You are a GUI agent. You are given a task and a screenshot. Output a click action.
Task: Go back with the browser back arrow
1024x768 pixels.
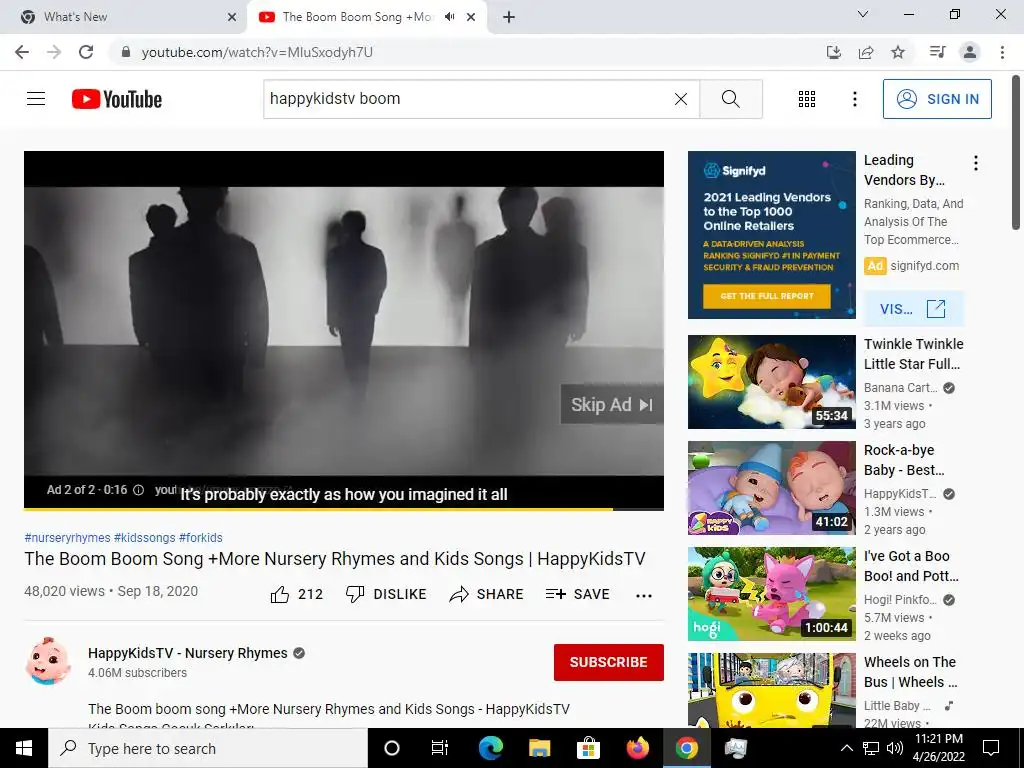coord(22,52)
